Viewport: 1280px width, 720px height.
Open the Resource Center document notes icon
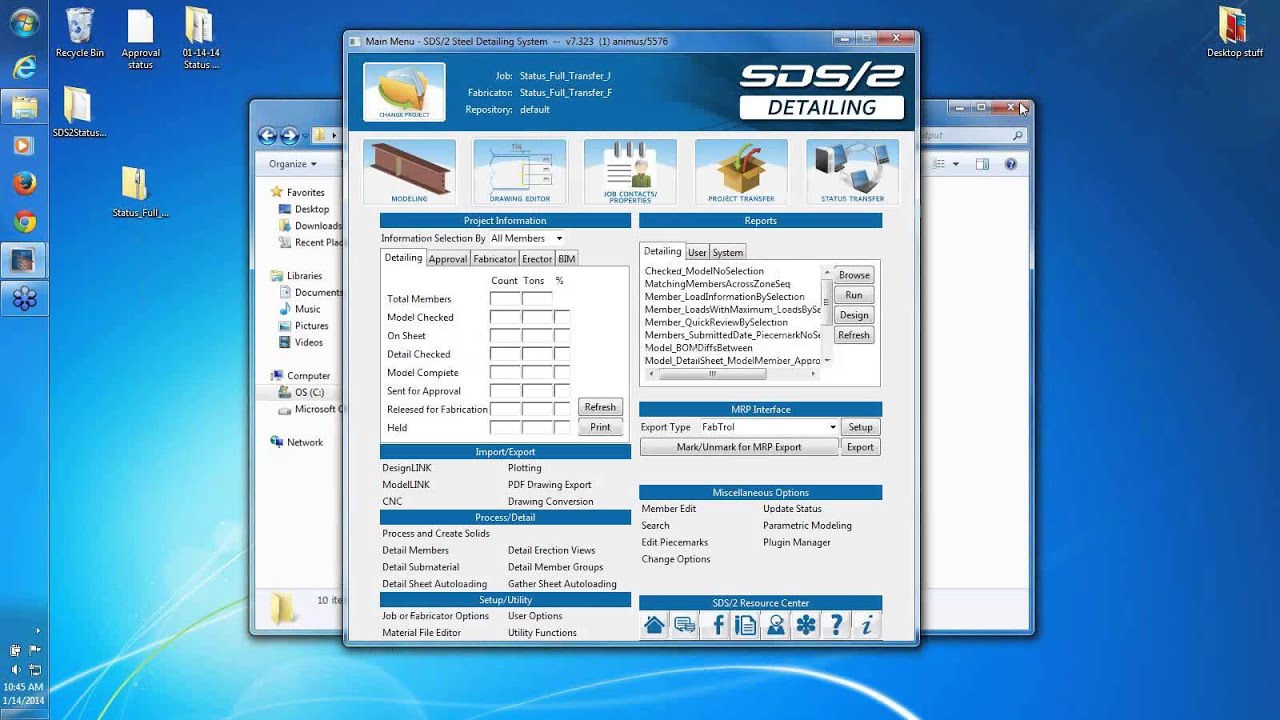(745, 625)
